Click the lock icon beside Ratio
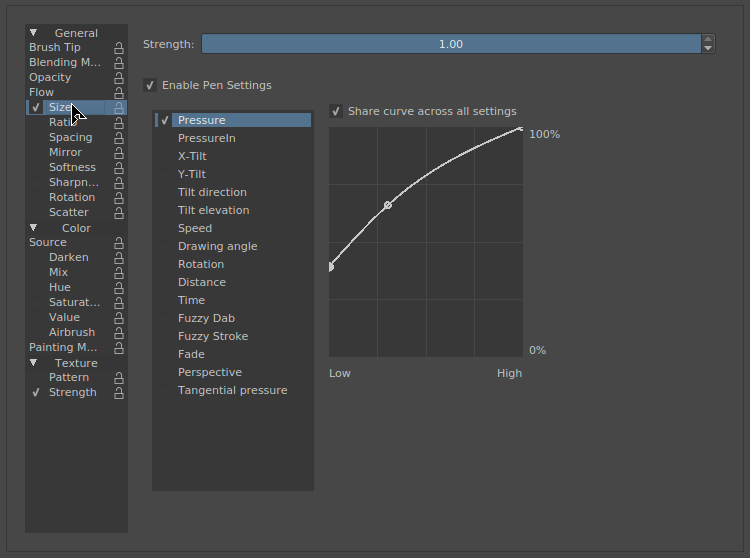 [x=119, y=123]
